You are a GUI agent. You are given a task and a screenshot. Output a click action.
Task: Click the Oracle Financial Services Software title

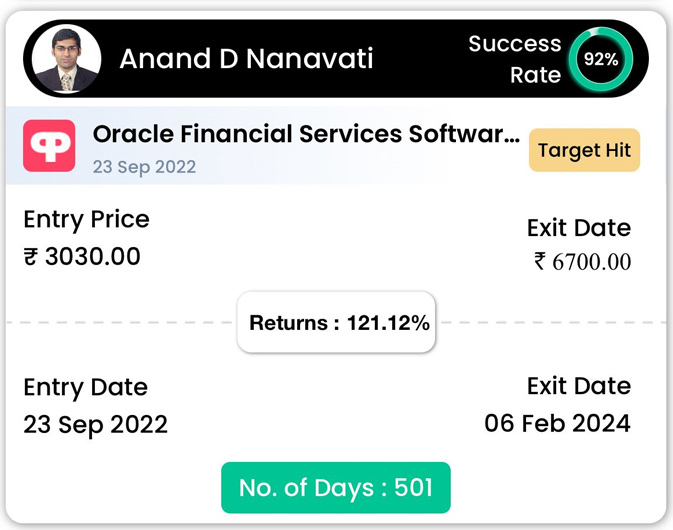[x=306, y=133]
